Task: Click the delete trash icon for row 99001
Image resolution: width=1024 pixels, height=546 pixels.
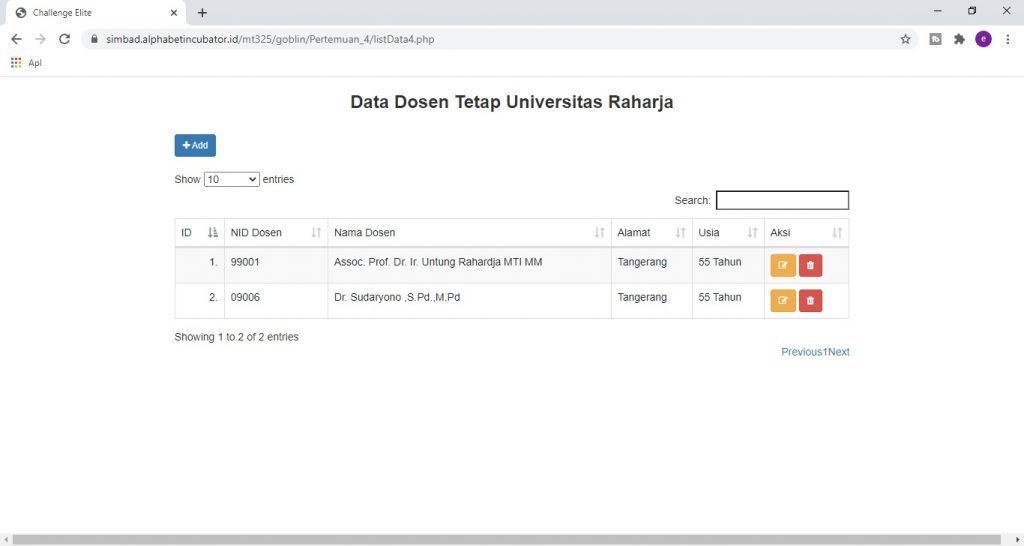Action: pyautogui.click(x=810, y=266)
